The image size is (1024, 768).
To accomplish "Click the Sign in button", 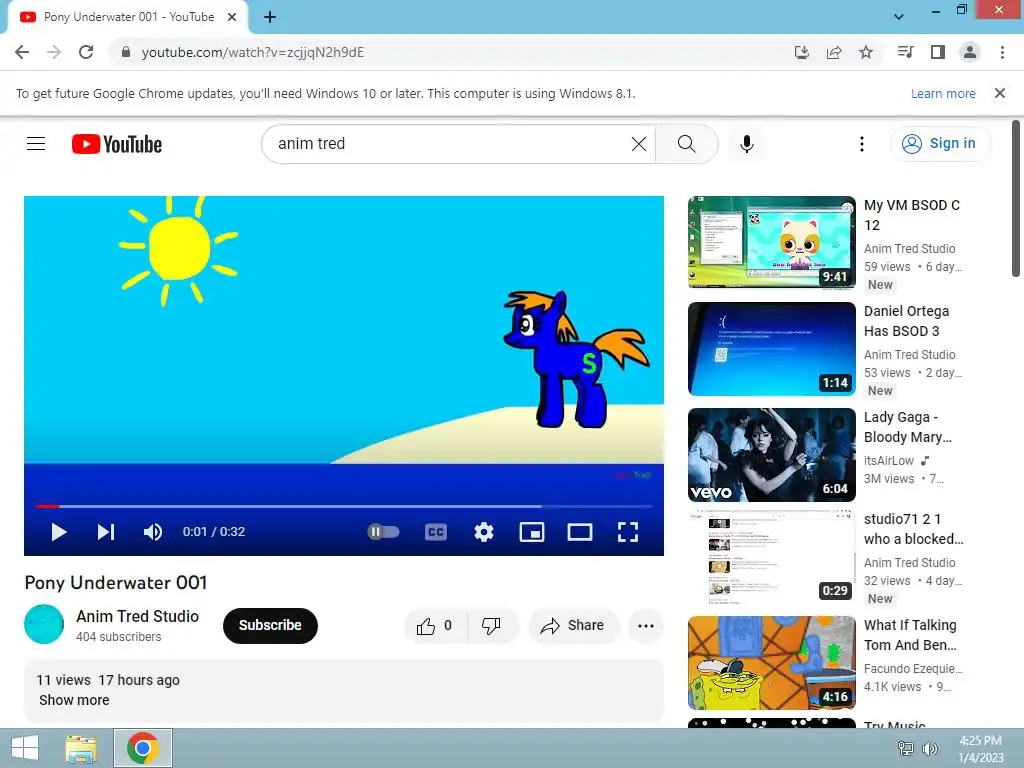I will coord(939,144).
